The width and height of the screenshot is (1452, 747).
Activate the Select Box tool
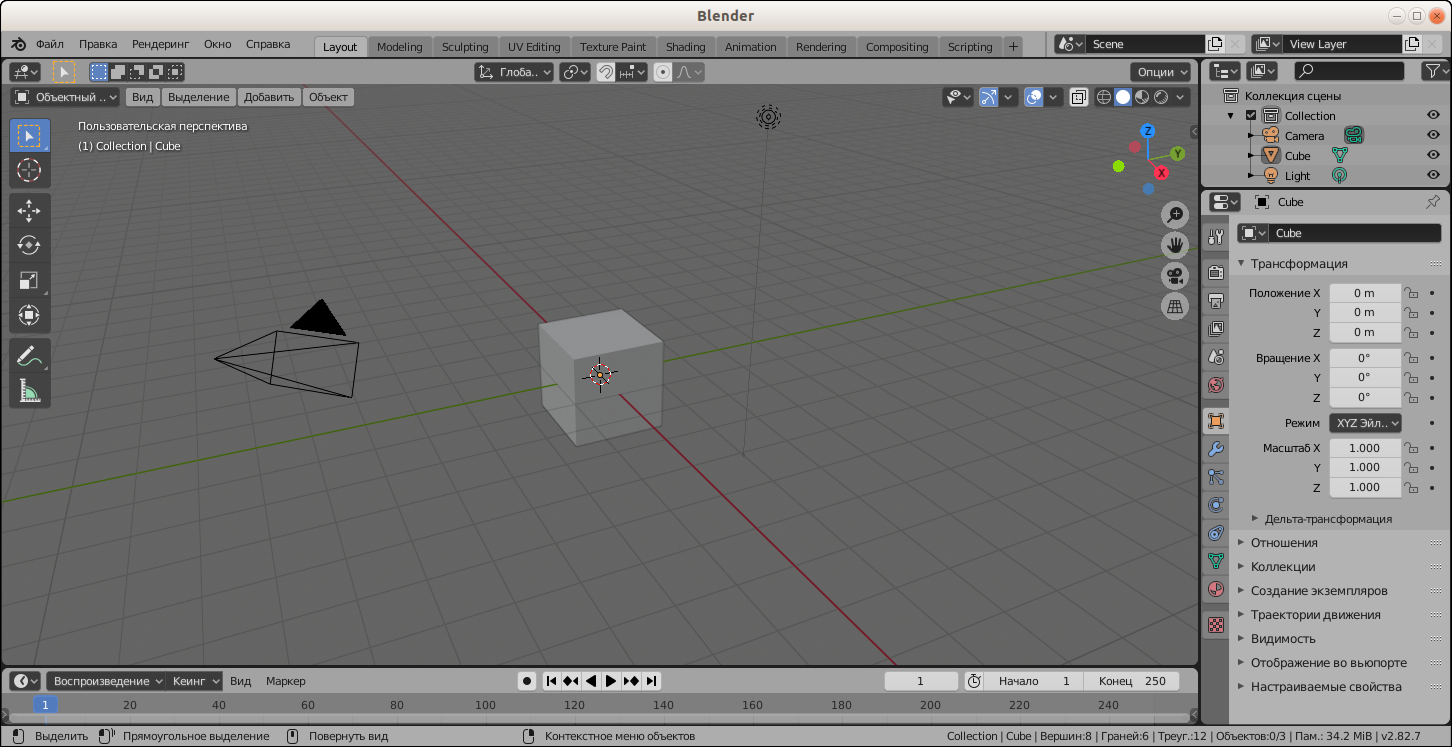[29, 135]
